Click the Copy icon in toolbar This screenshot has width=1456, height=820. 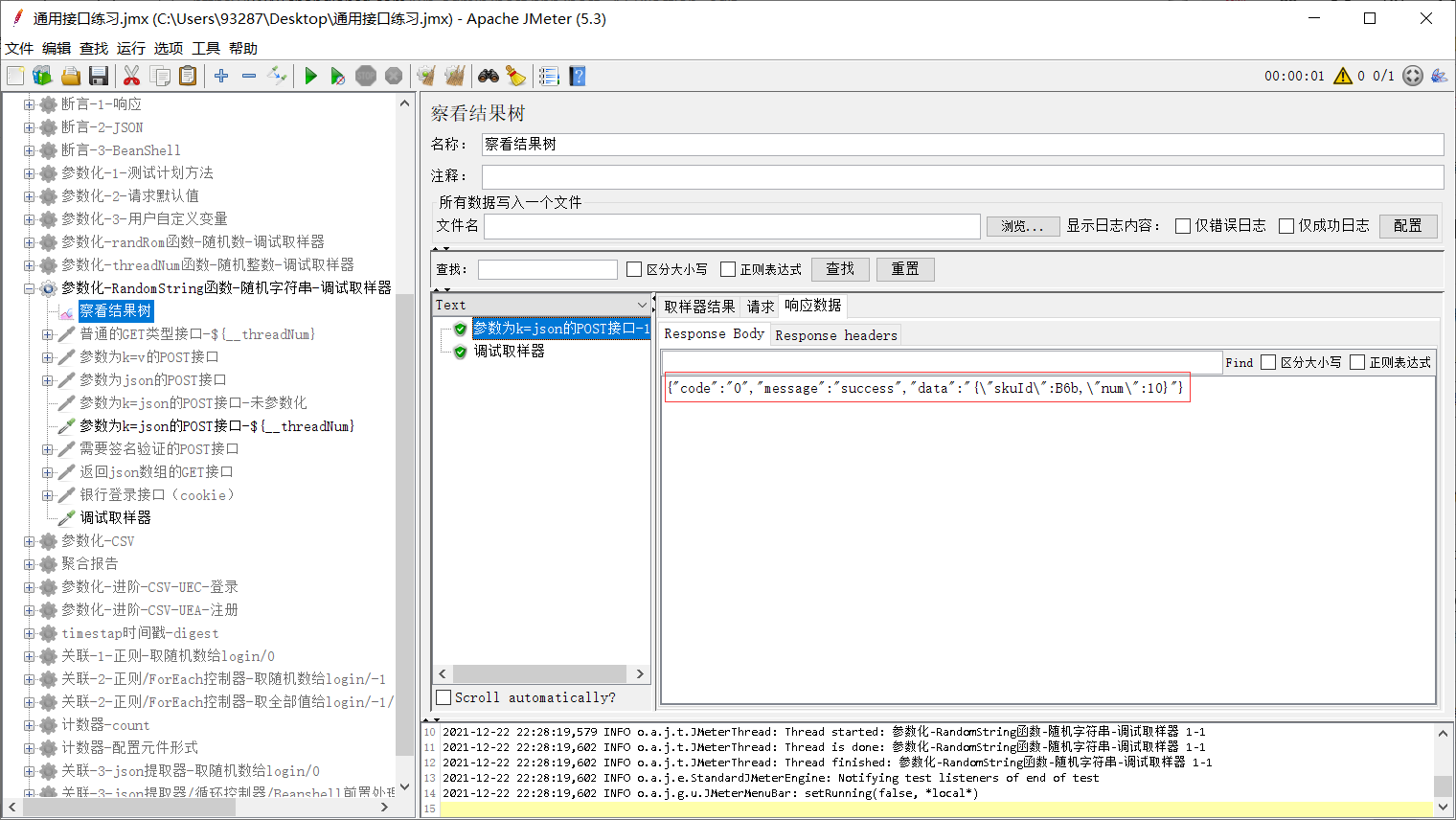click(160, 76)
